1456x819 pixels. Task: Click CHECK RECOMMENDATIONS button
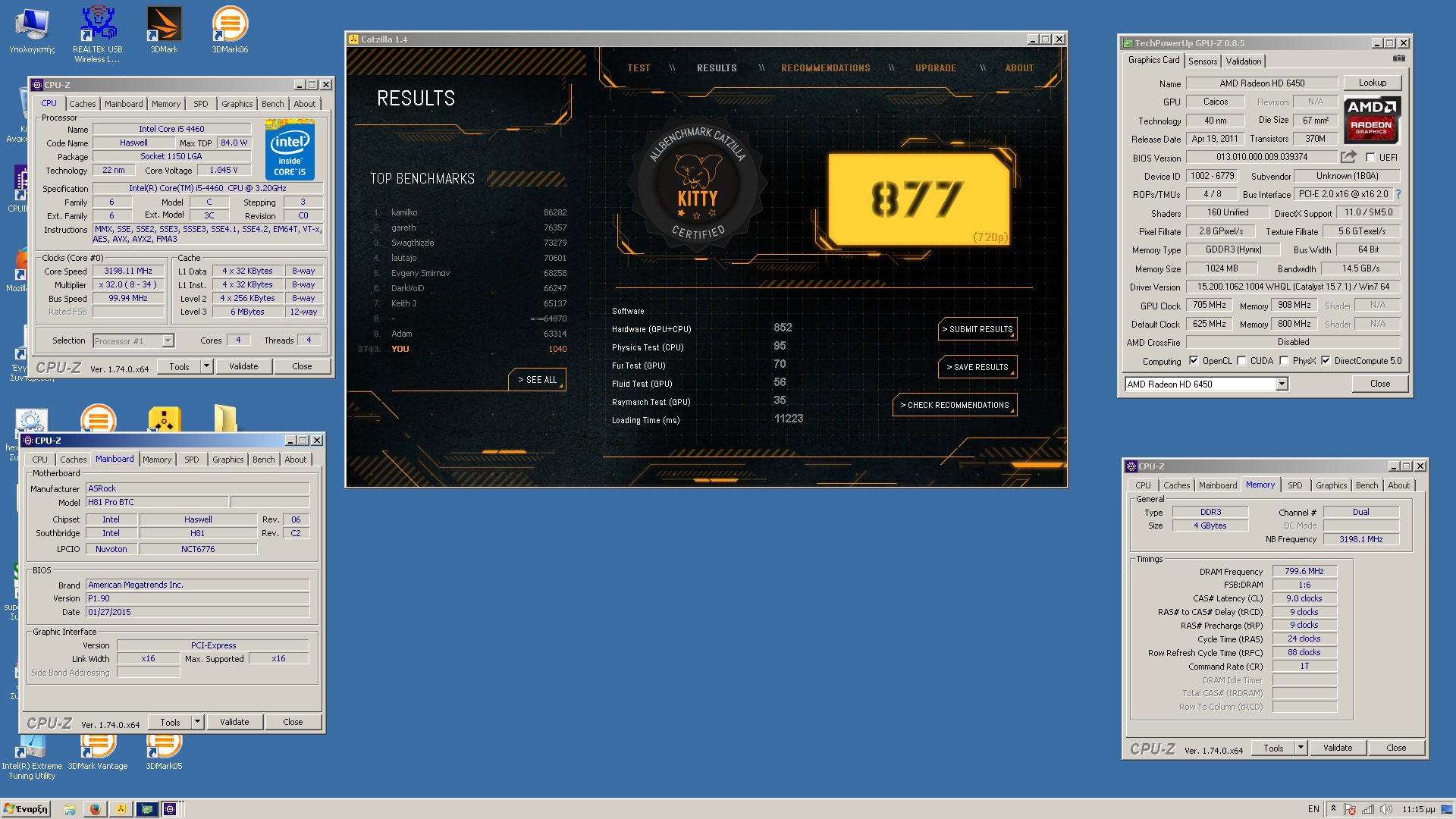(x=955, y=405)
